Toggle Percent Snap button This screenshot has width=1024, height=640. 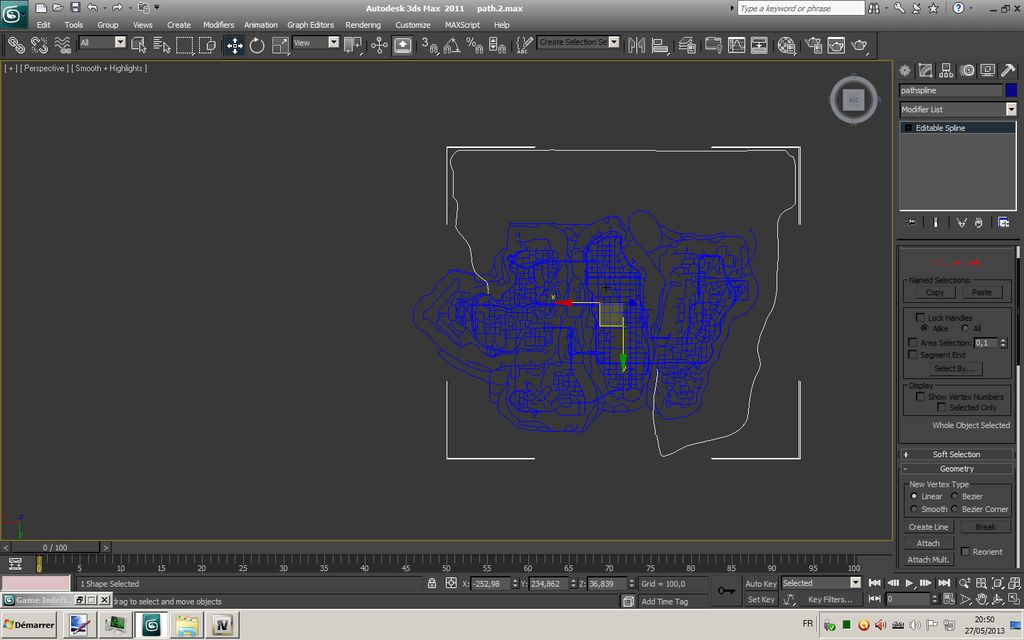(x=474, y=45)
